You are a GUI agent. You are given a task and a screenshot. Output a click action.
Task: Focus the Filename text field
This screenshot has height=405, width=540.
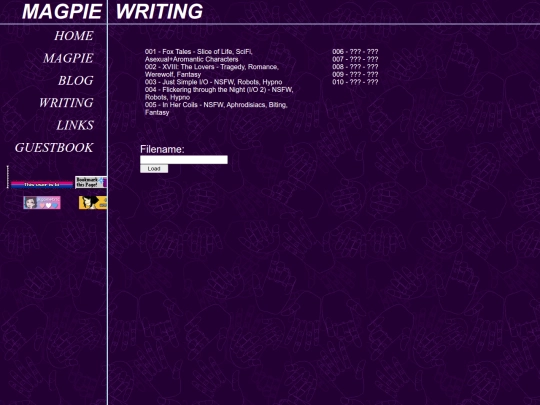tap(184, 159)
